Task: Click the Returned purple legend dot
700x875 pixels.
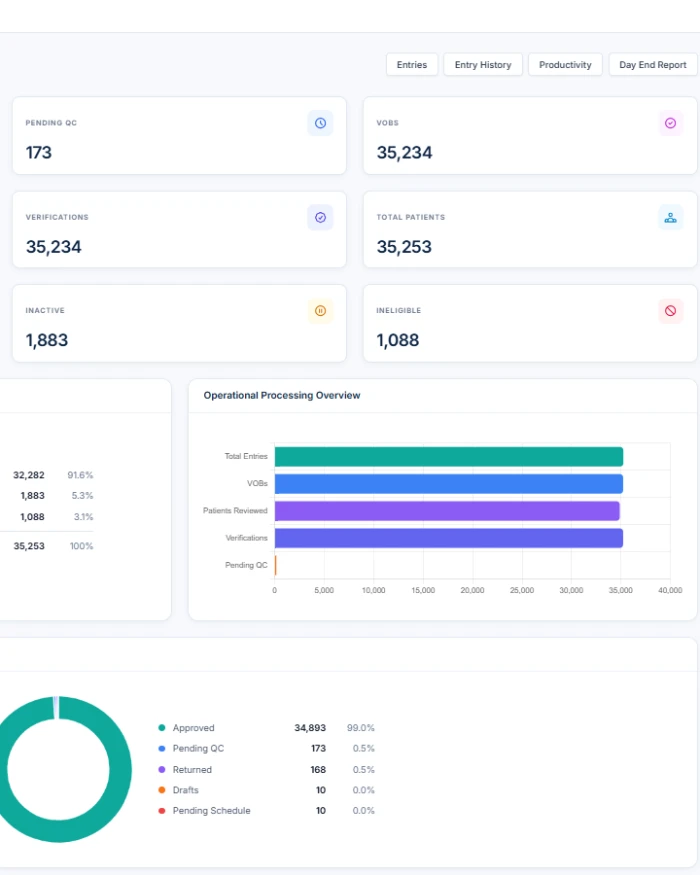Action: coord(162,770)
